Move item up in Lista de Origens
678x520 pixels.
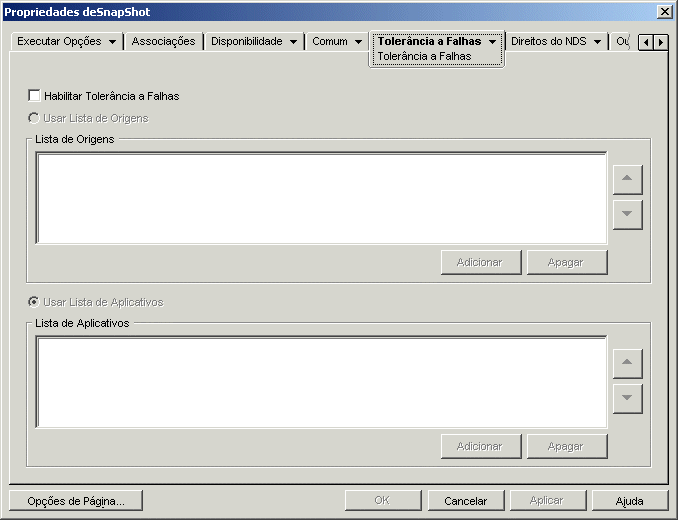(x=627, y=179)
